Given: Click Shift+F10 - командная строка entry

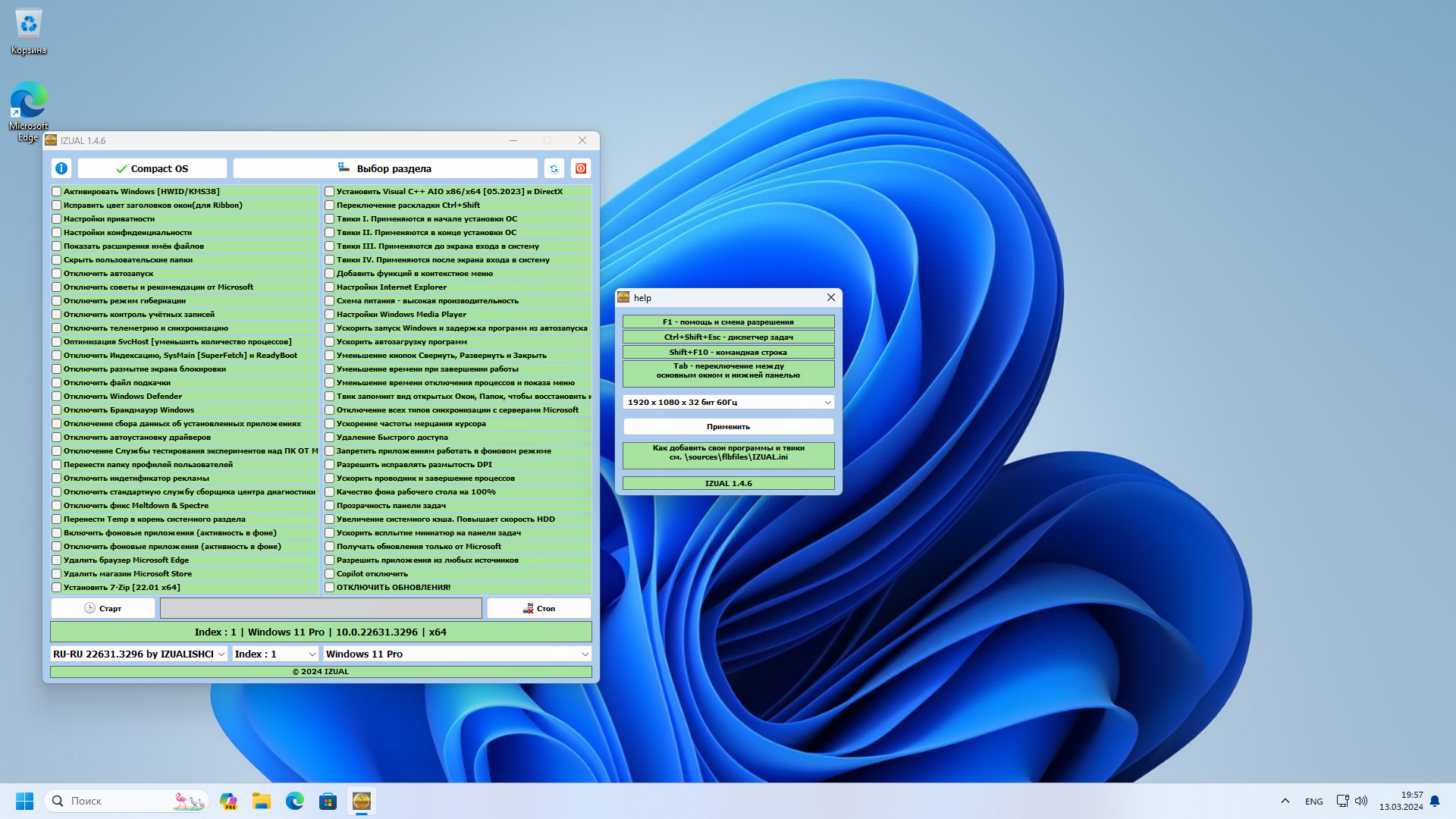Looking at the screenshot, I should pos(729,352).
